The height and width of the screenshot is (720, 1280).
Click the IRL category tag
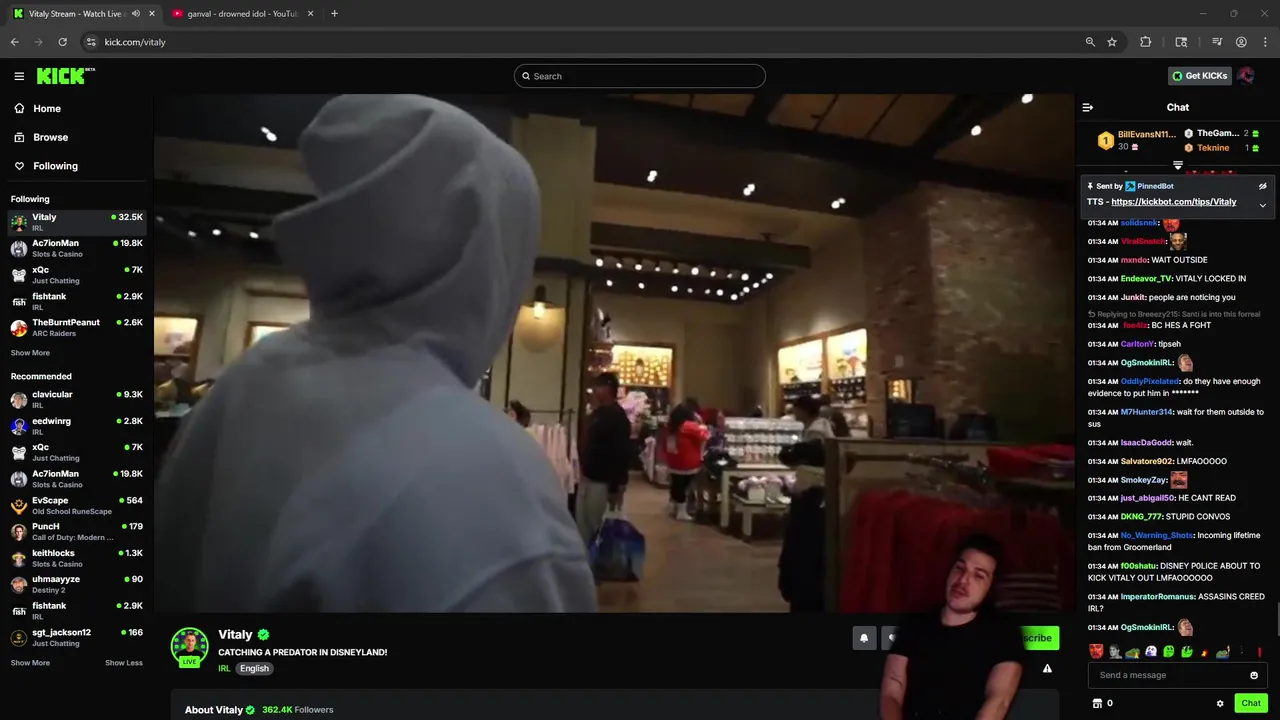coord(224,669)
